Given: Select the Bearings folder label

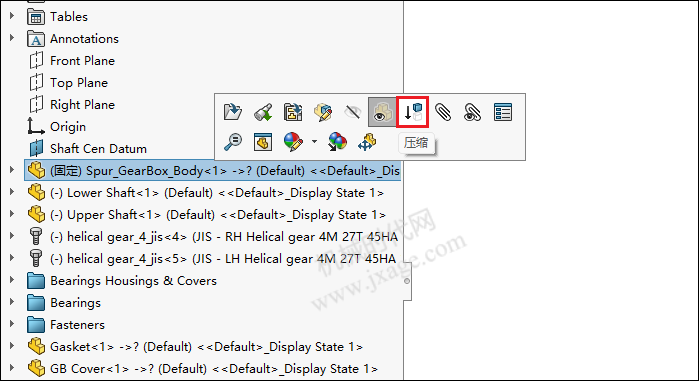Looking at the screenshot, I should click(x=75, y=303).
